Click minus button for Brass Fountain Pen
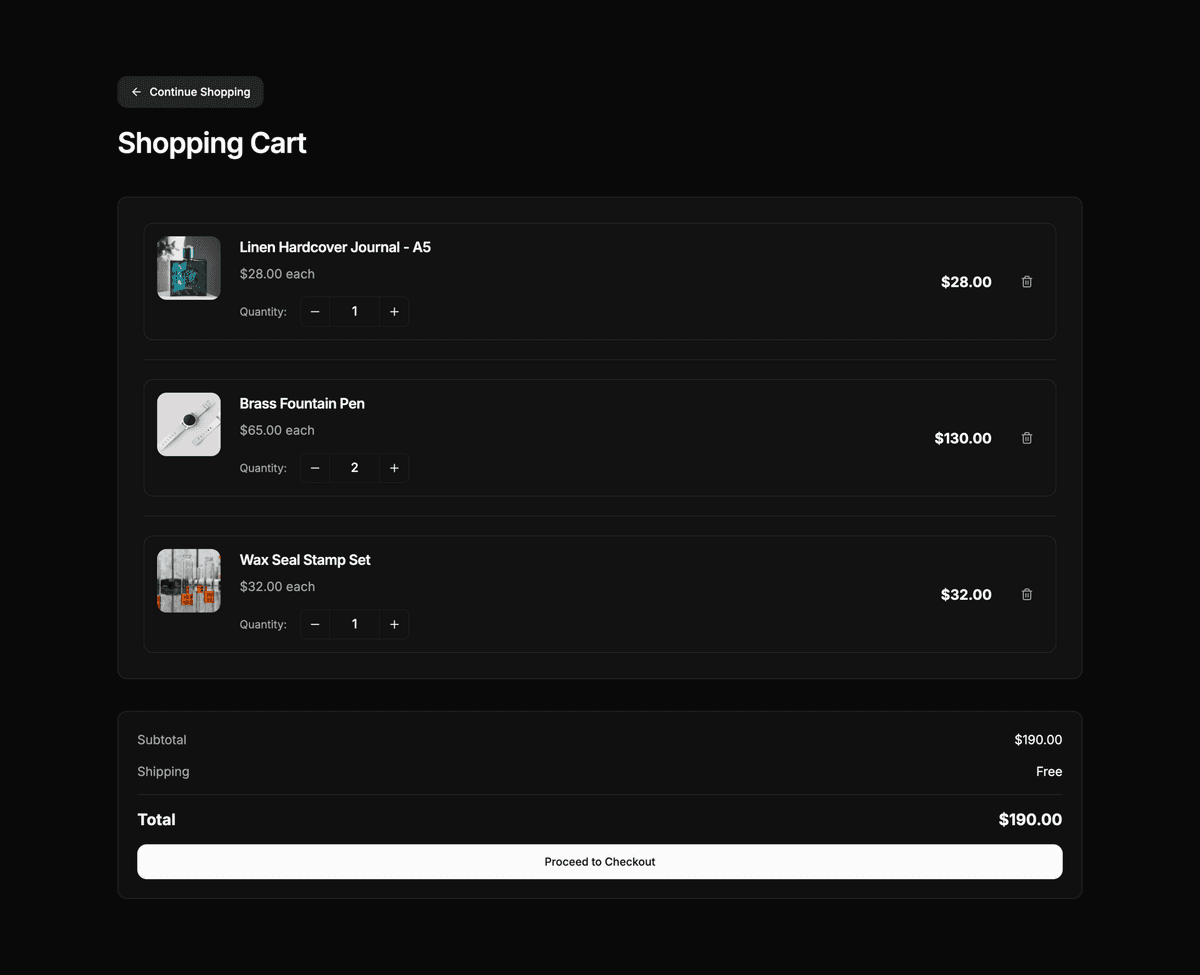The height and width of the screenshot is (975, 1200). 314,467
